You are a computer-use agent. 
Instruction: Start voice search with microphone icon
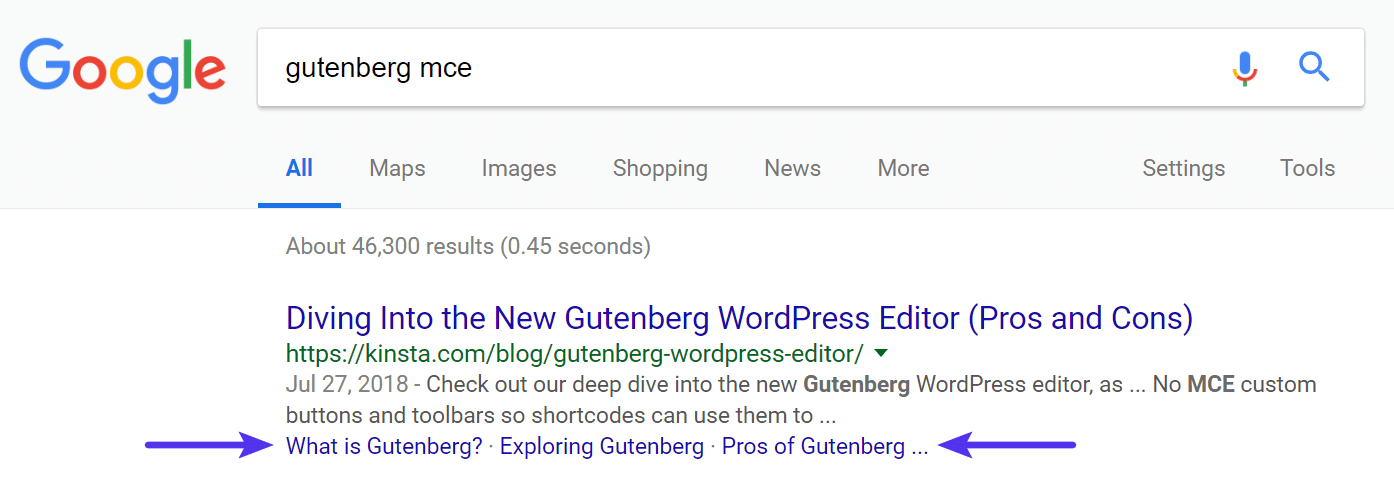1244,68
